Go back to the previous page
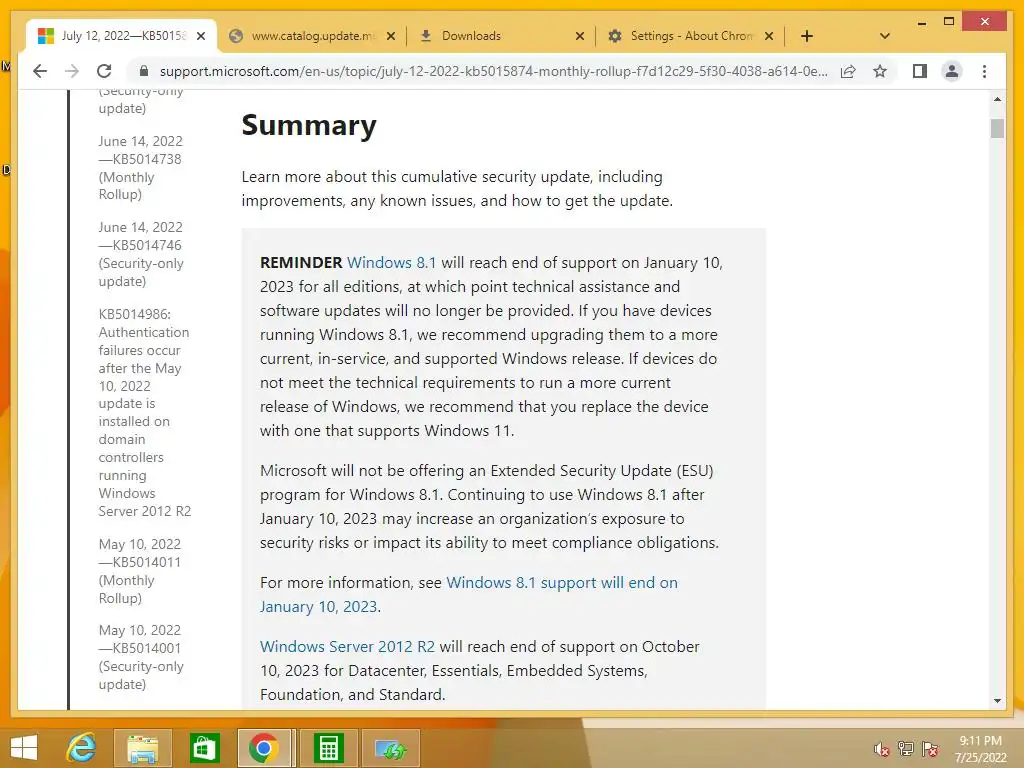The image size is (1024, 768). pos(40,71)
